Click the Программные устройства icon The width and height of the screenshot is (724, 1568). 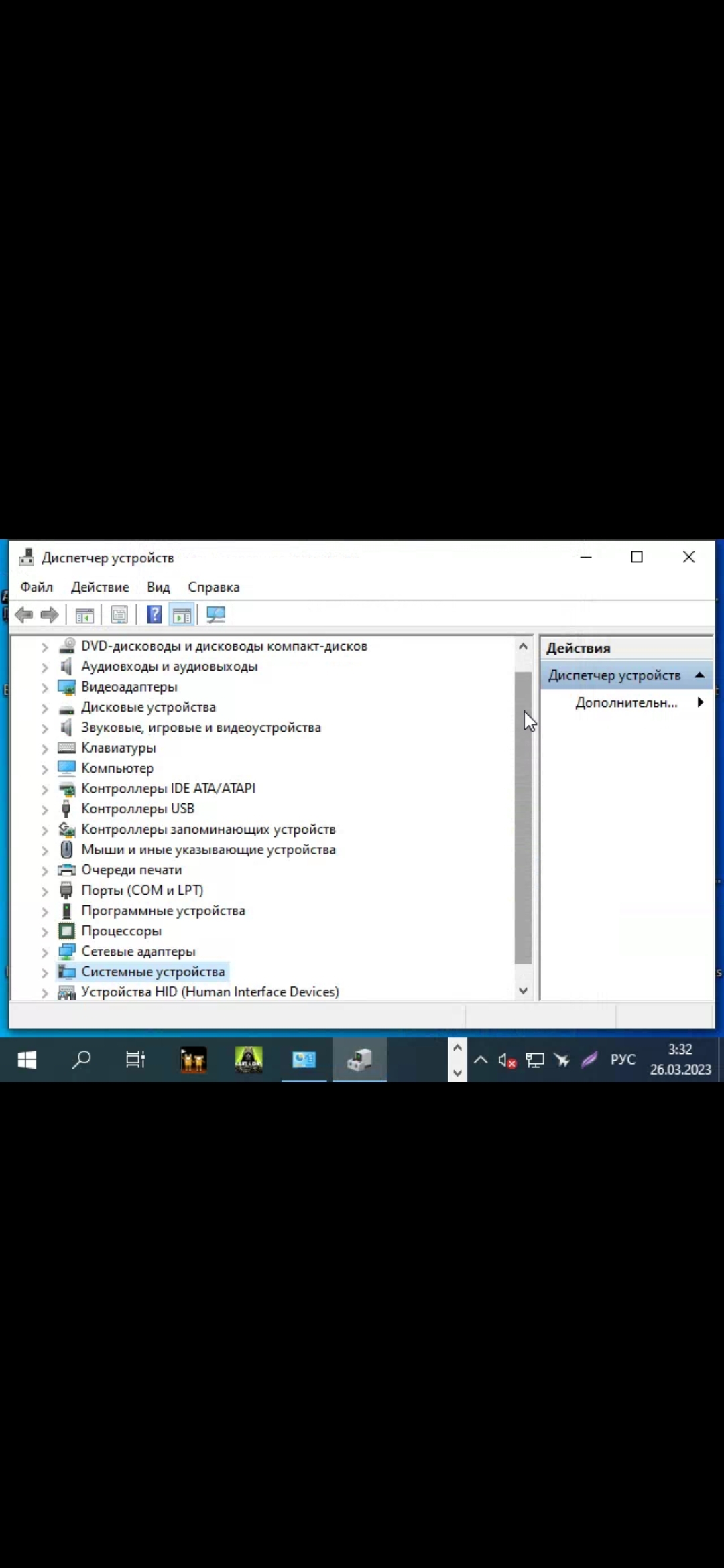[66, 911]
